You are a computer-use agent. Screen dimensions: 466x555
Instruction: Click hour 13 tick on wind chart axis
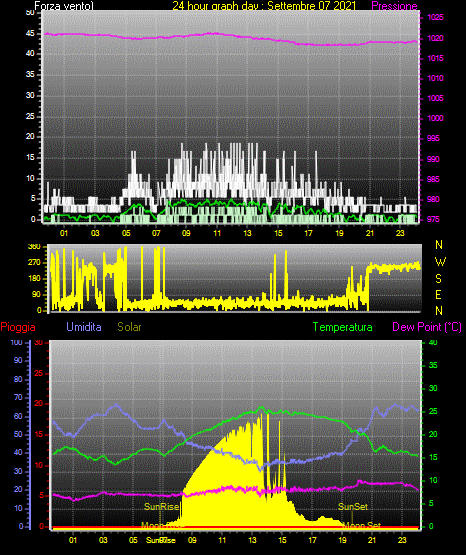click(x=247, y=233)
